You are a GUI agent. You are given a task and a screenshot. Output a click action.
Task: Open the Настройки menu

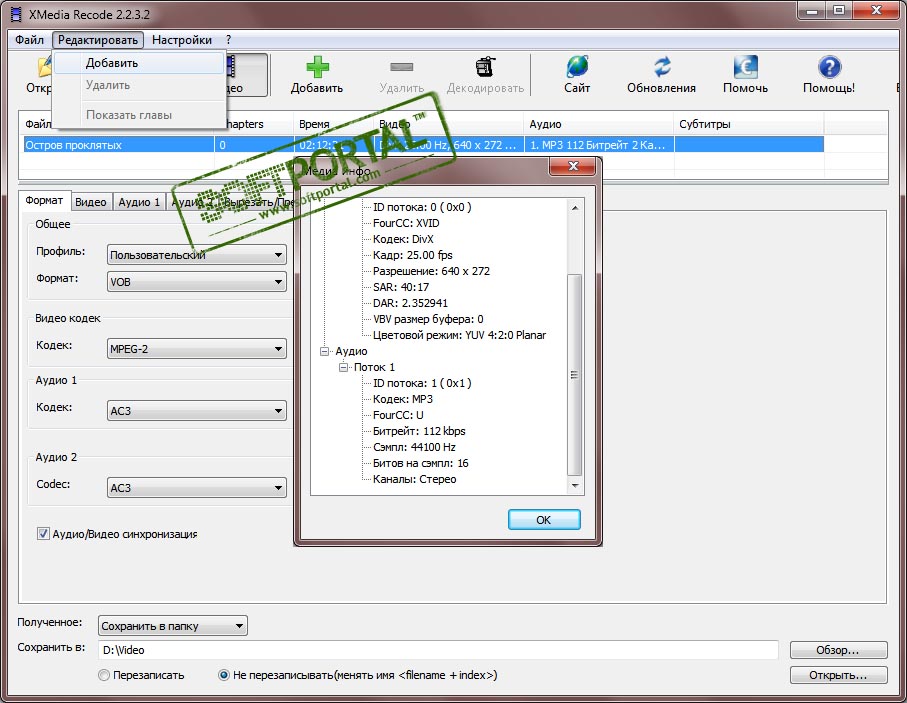click(x=182, y=40)
